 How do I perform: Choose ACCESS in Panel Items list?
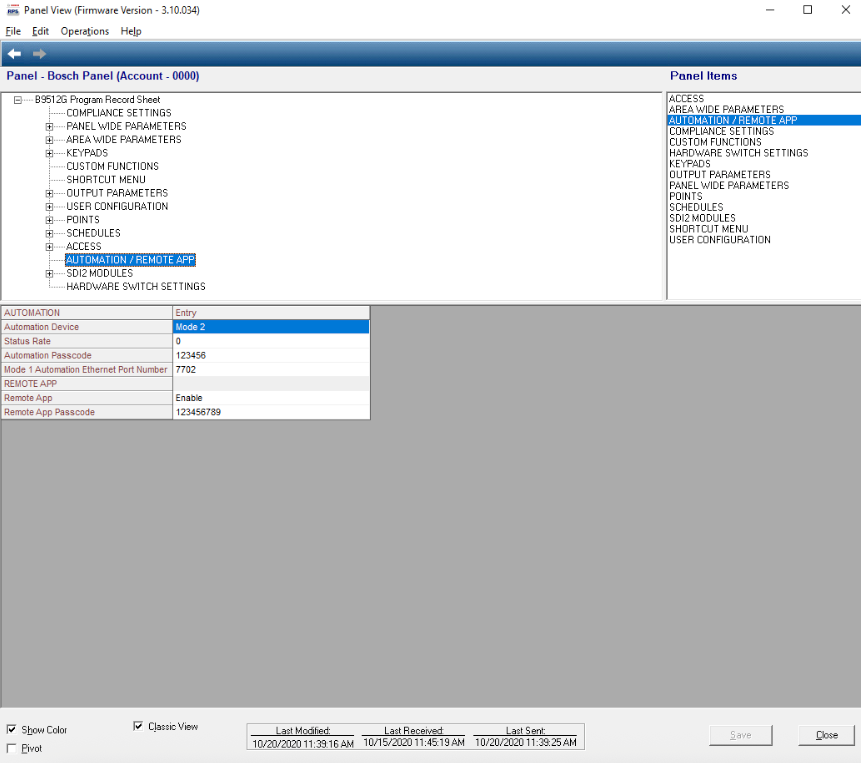(x=686, y=98)
